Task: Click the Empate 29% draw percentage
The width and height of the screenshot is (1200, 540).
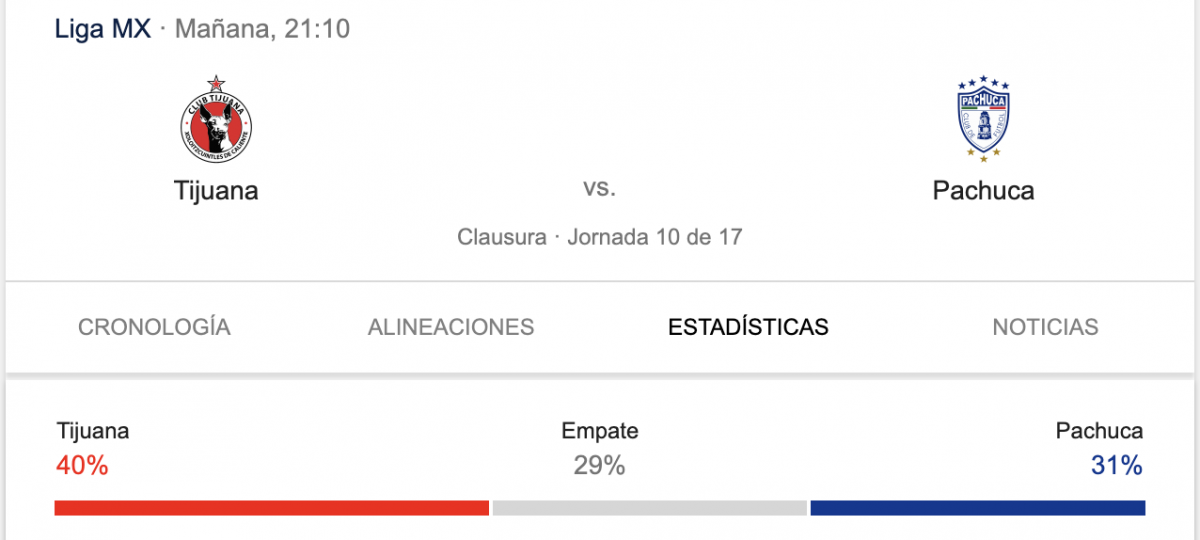Action: (x=599, y=465)
